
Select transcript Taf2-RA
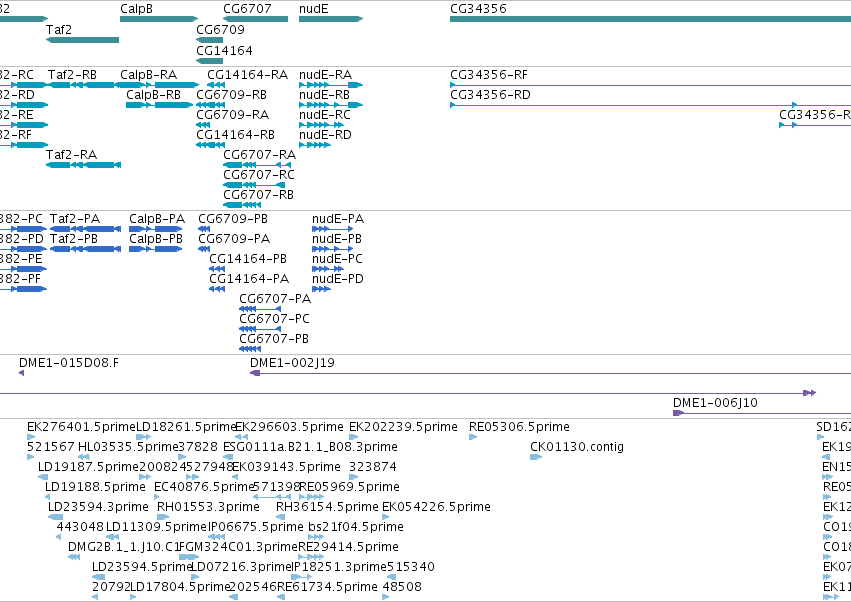coord(72,155)
